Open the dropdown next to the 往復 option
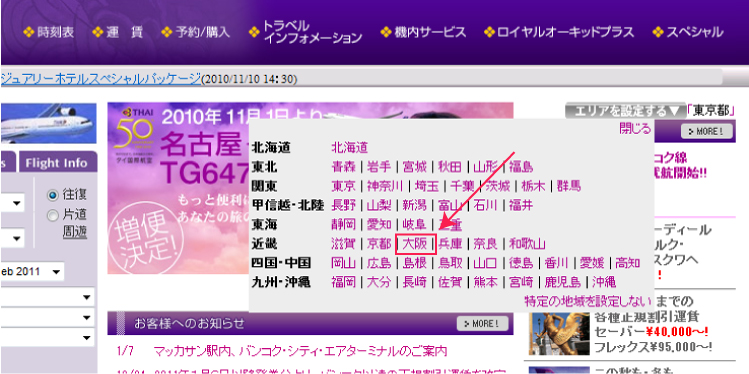749x374 pixels. point(12,204)
